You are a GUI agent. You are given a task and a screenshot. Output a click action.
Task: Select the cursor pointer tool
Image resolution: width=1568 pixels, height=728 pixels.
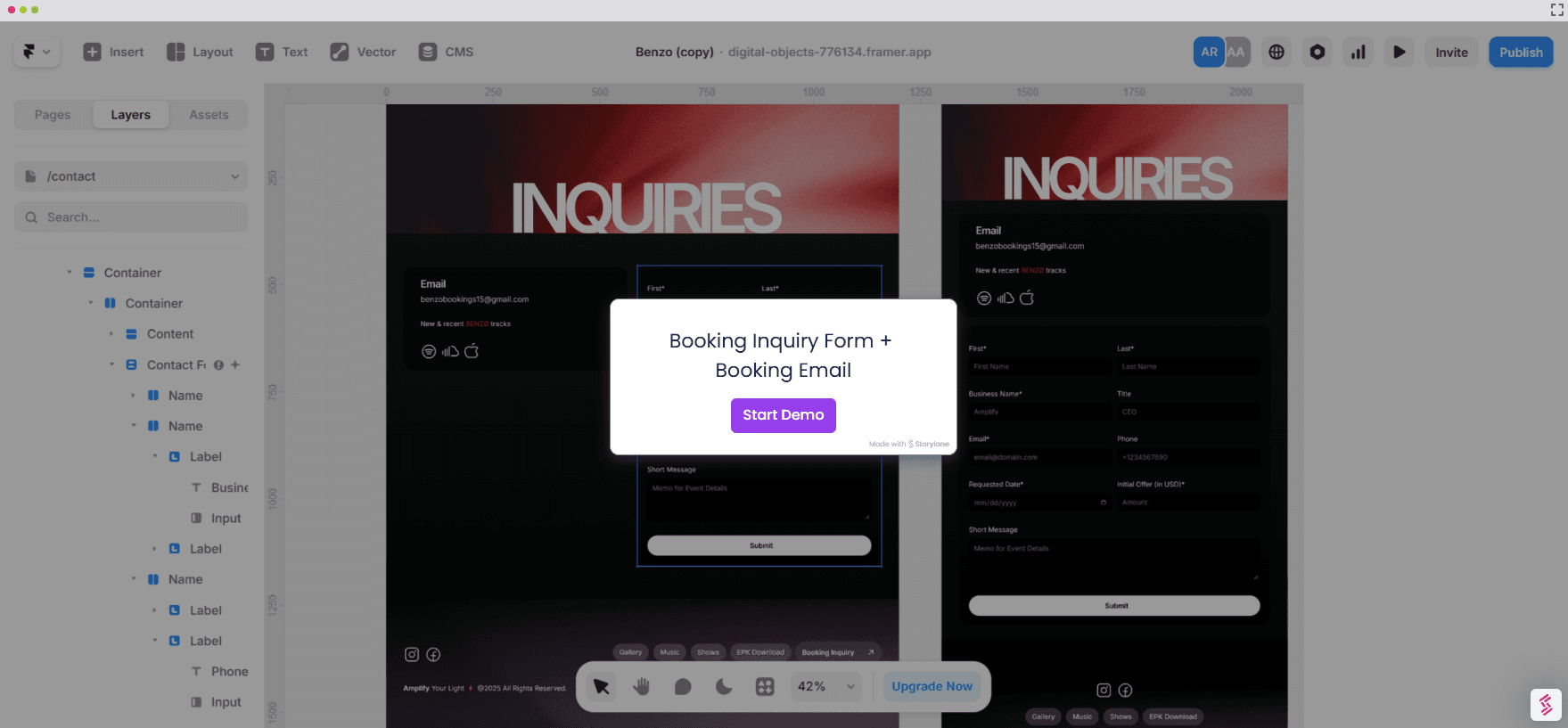602,686
